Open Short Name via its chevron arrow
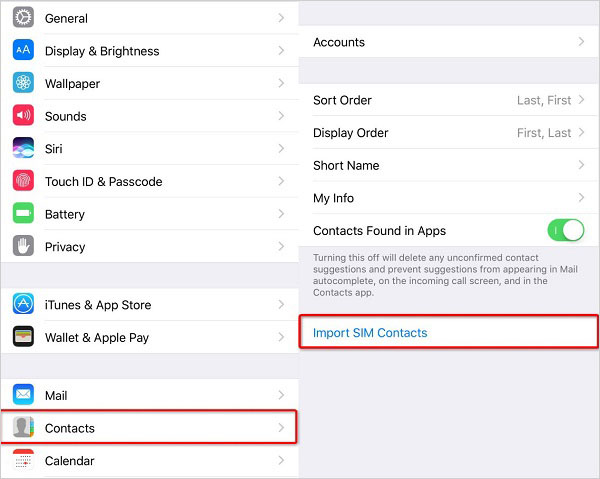This screenshot has height=479, width=600. point(581,165)
